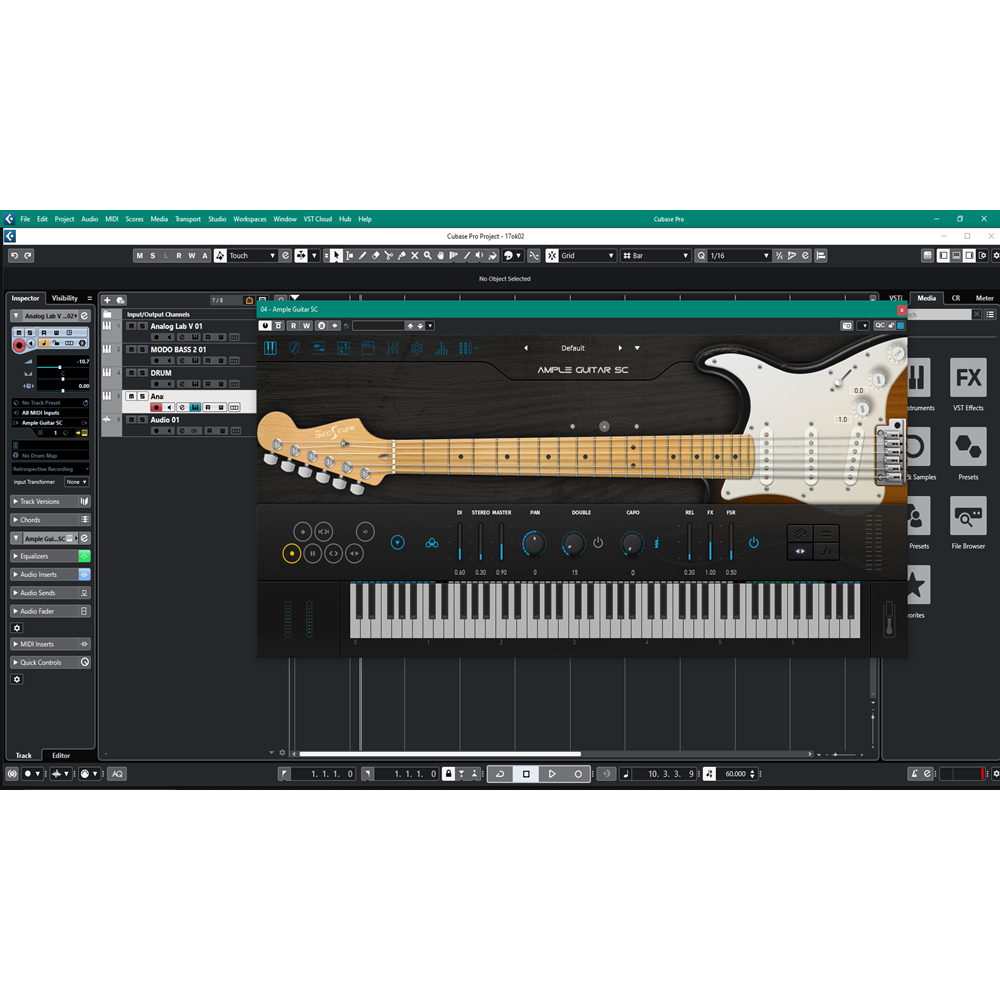Open Presets hexagon tile in Media rack
Screen dimensions: 1000x1000
(x=967, y=453)
